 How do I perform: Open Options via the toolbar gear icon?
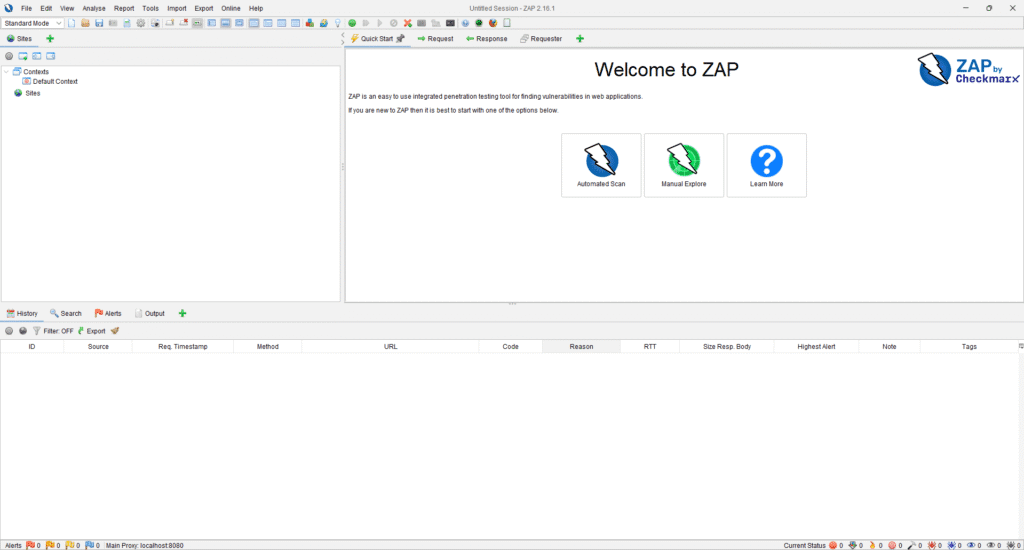coord(140,23)
